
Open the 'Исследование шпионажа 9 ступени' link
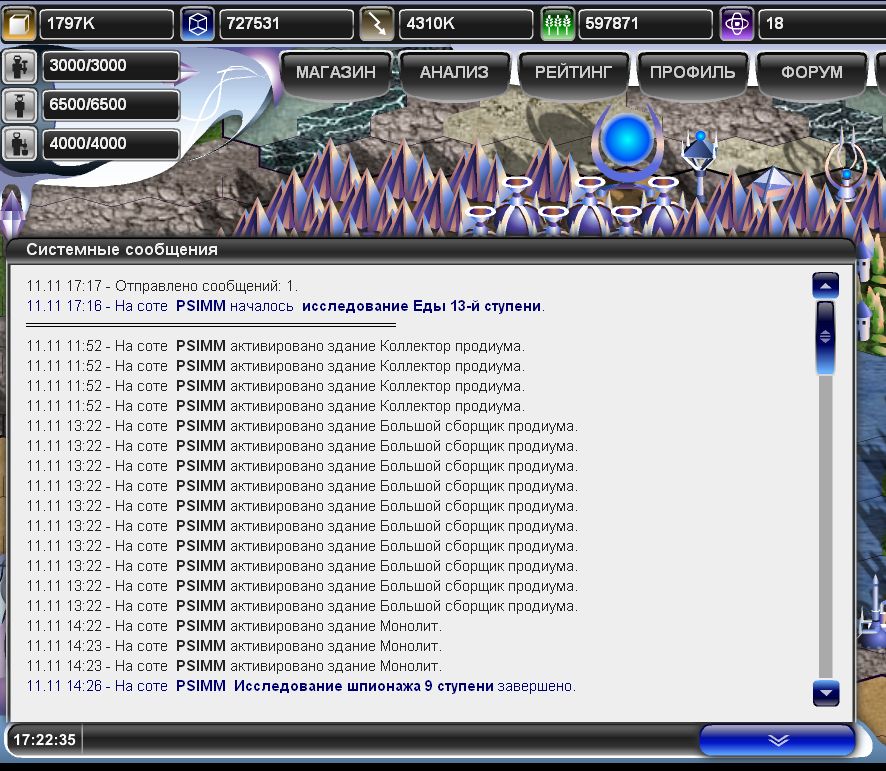364,686
